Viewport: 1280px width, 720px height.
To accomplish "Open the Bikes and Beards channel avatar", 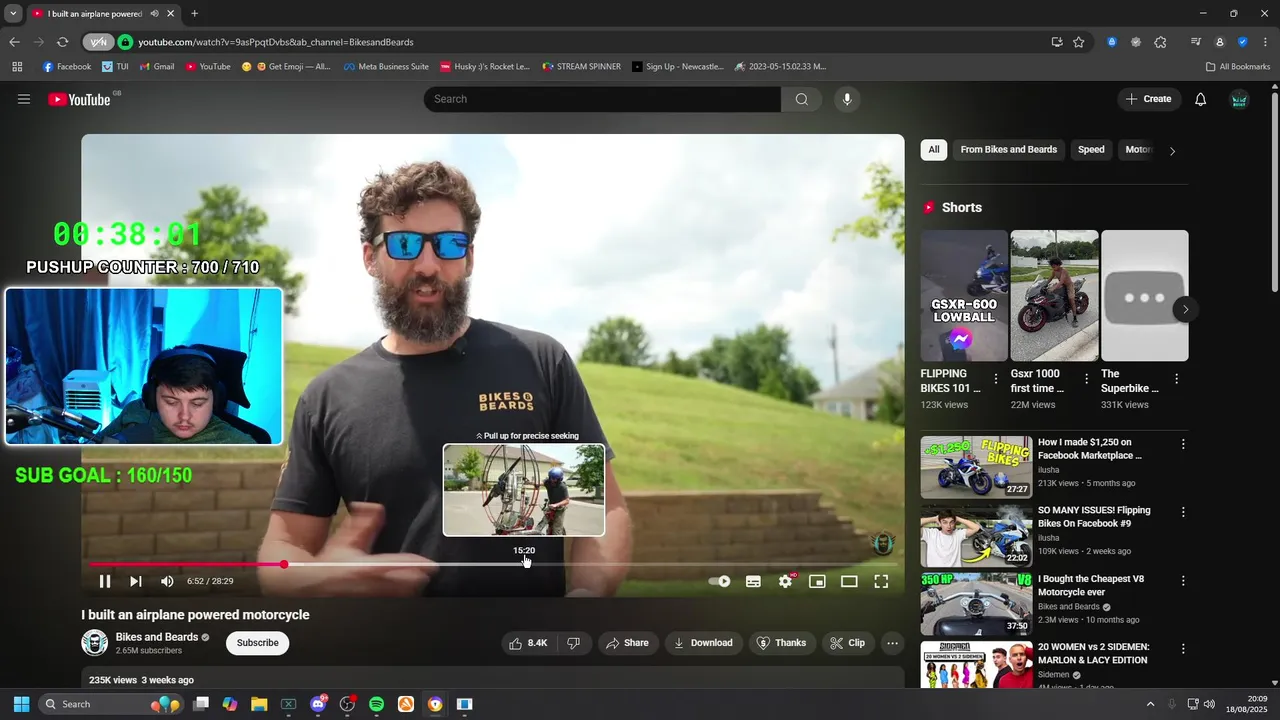I will (94, 643).
